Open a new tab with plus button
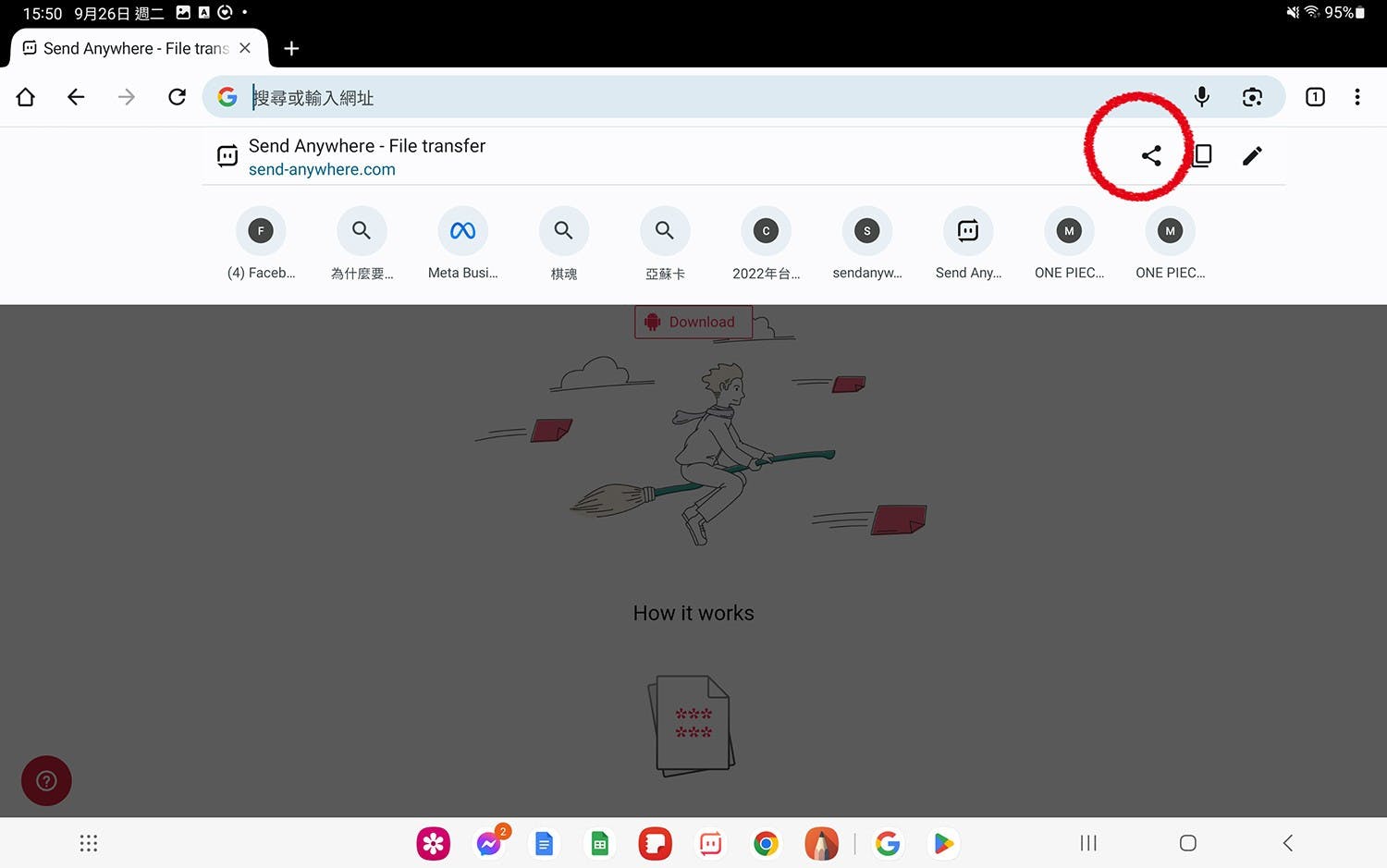The image size is (1387, 868). click(x=291, y=48)
